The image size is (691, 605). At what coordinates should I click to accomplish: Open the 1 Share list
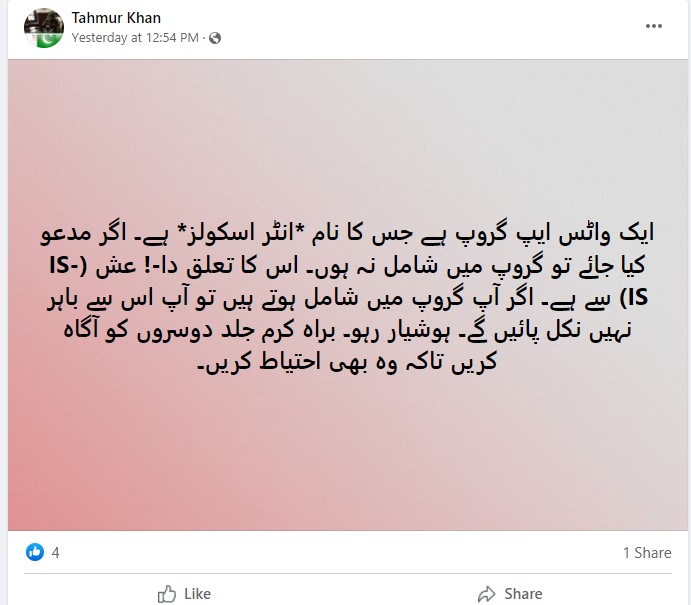(647, 553)
